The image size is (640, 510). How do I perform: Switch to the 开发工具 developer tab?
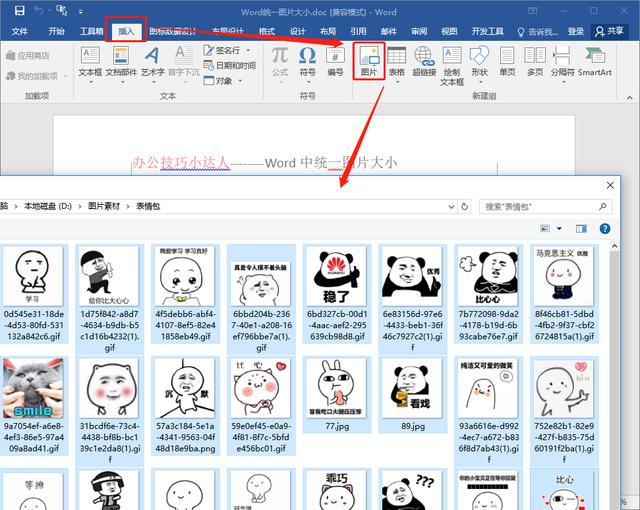(487, 31)
